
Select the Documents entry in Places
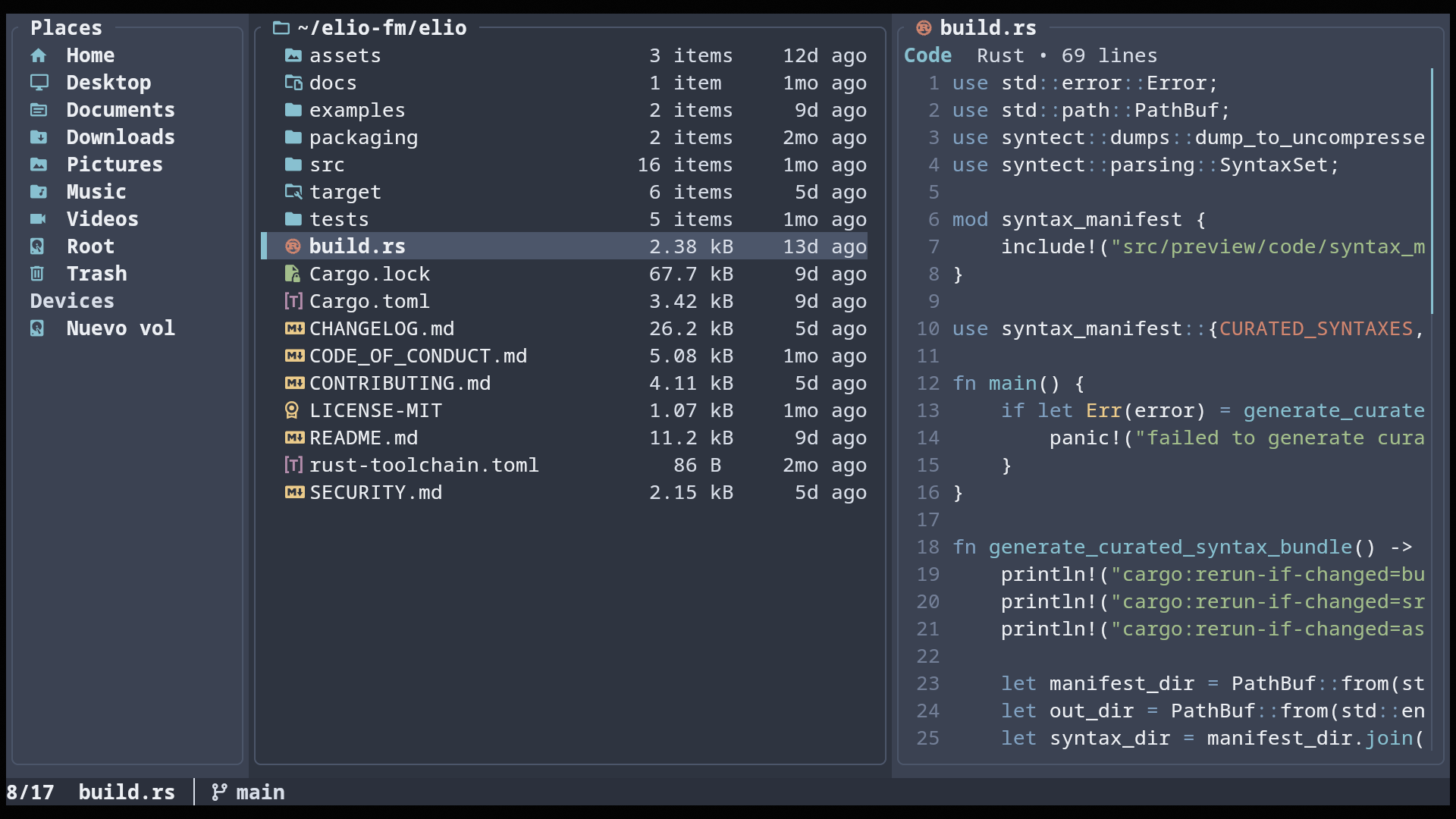121,110
